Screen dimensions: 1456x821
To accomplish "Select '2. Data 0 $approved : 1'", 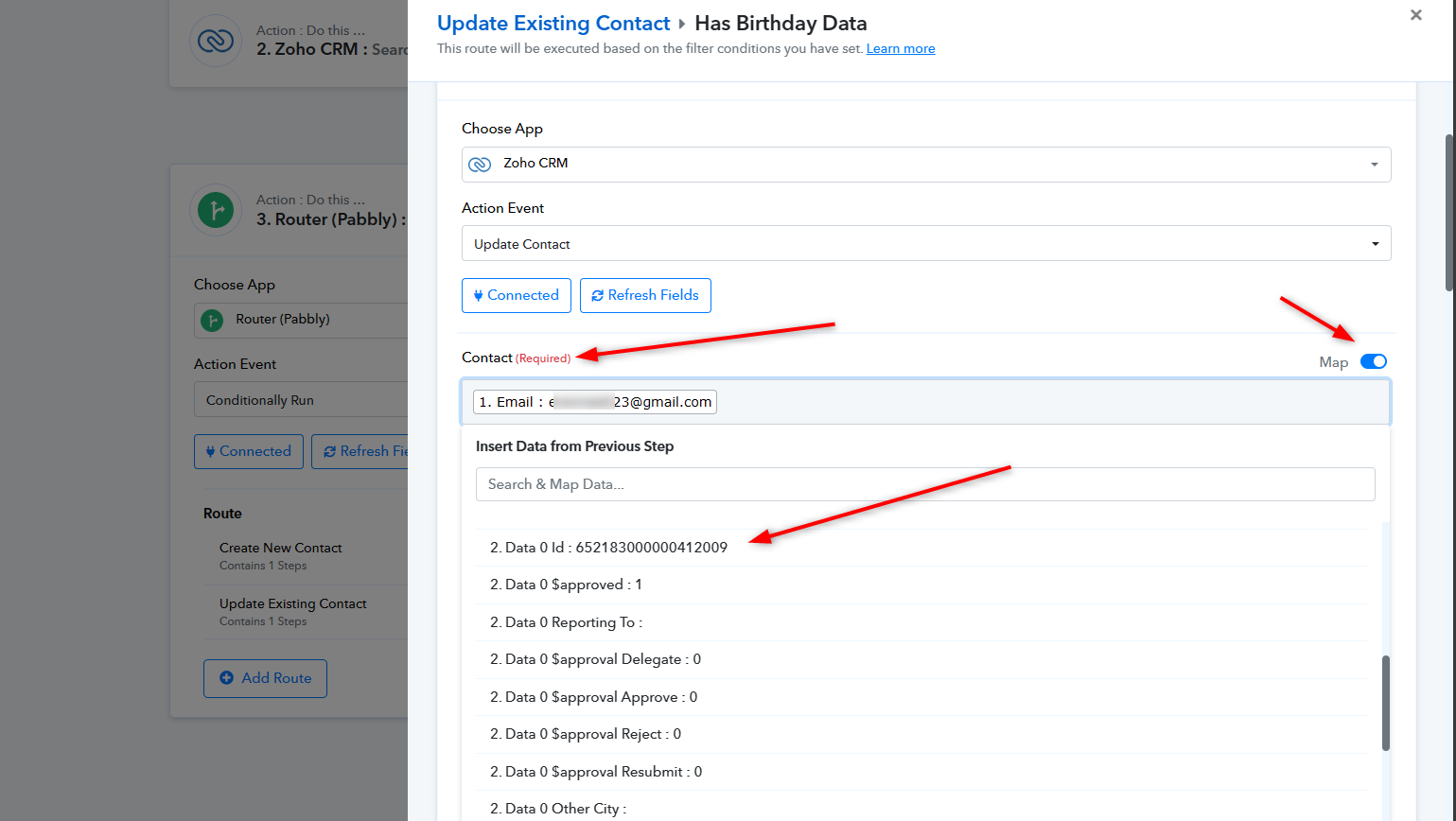I will coord(921,585).
